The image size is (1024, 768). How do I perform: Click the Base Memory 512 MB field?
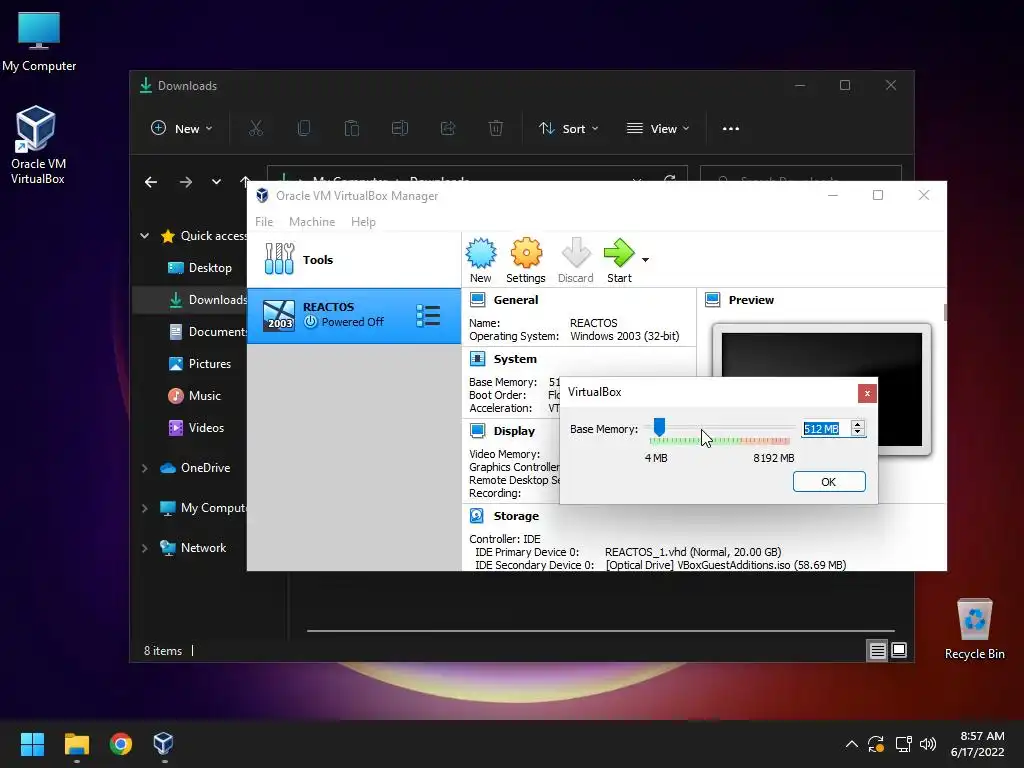(x=825, y=428)
